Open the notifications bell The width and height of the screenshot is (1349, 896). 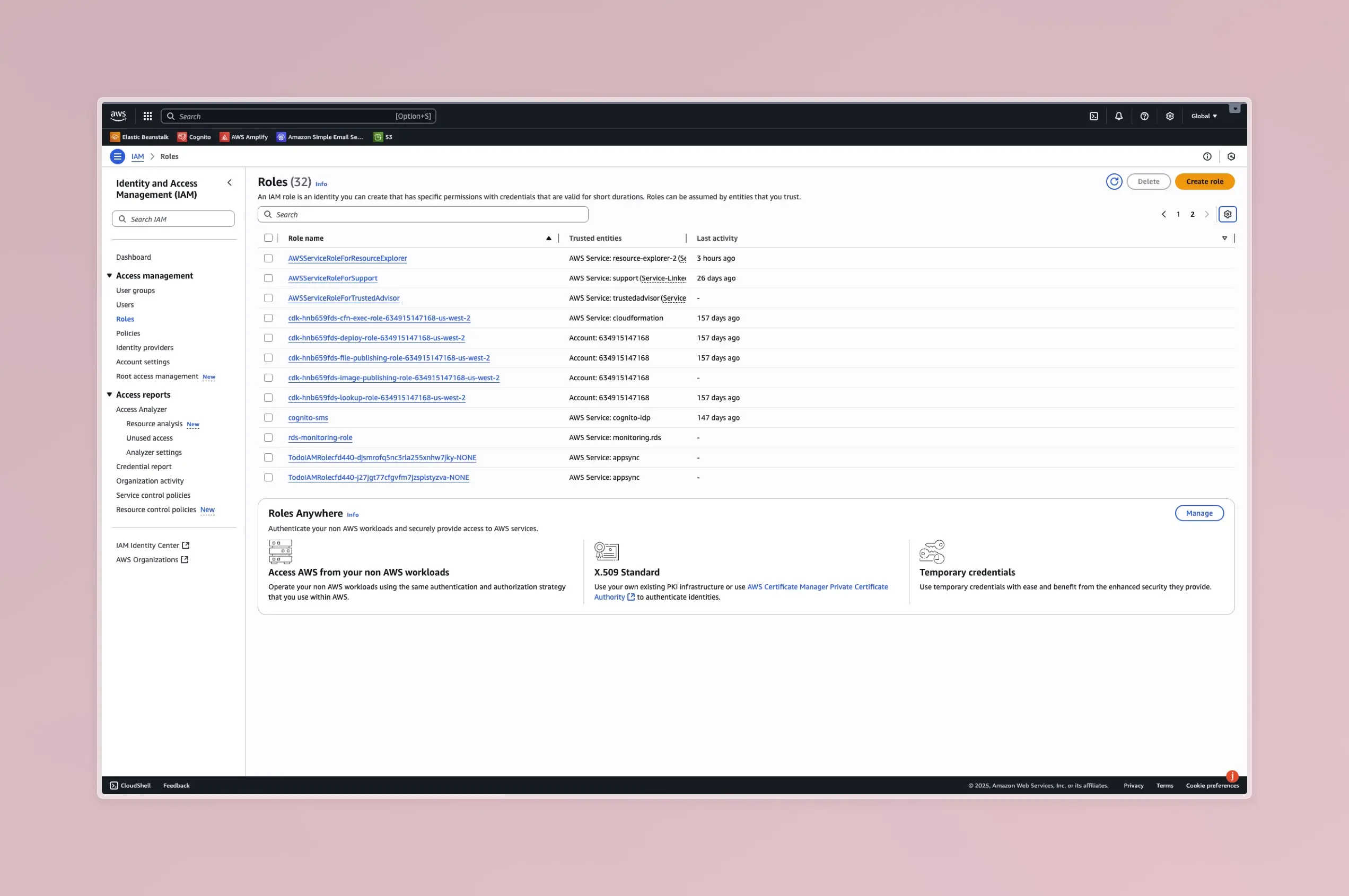coord(1118,116)
